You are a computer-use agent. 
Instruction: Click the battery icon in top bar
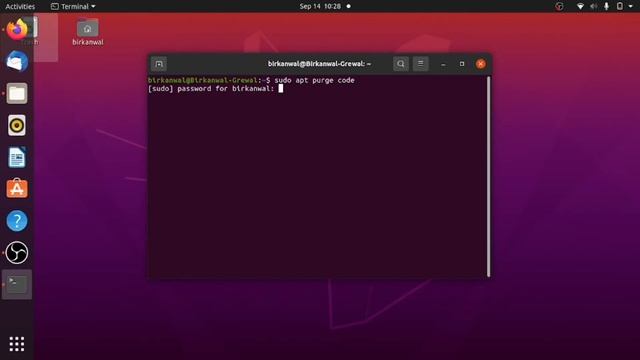pyautogui.click(x=620, y=7)
